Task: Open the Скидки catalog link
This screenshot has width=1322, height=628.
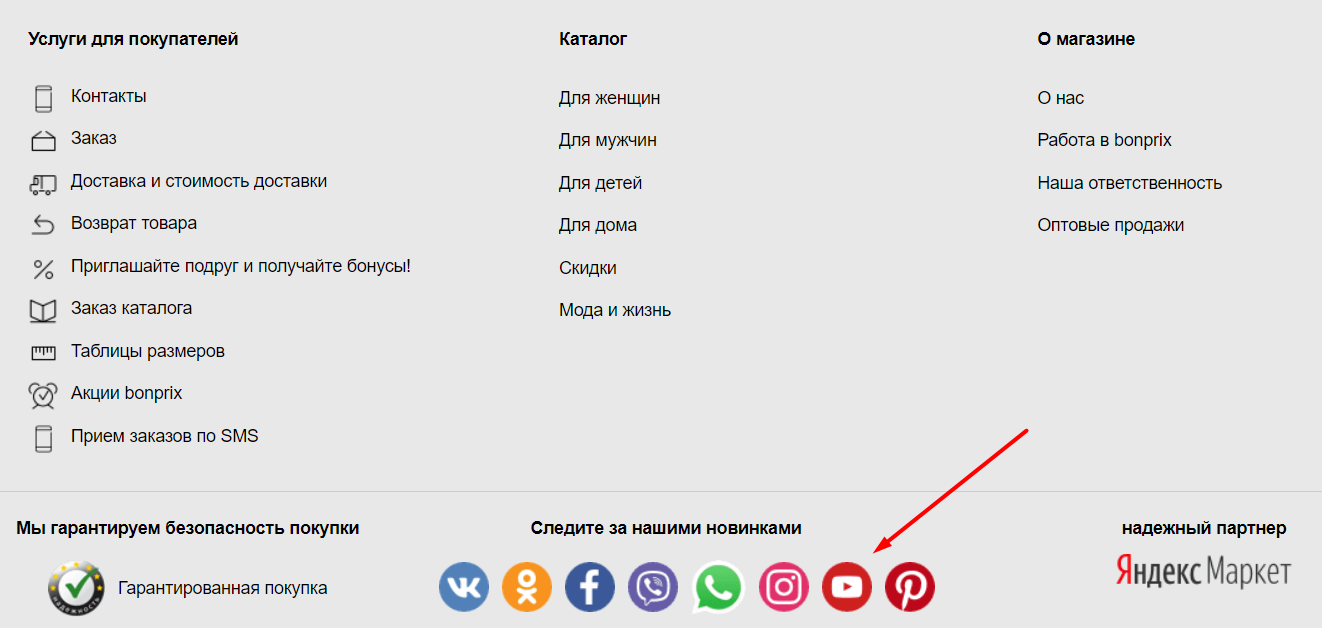Action: (588, 268)
